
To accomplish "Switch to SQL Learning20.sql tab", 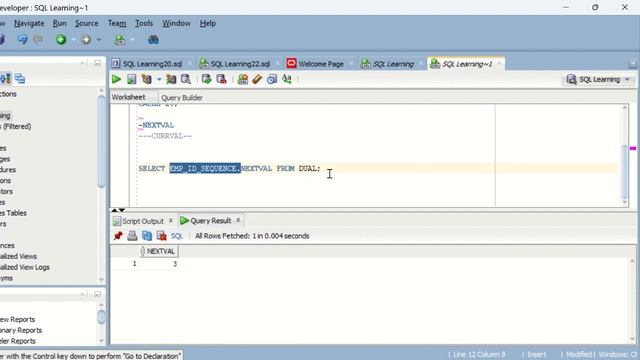I will click(x=152, y=64).
